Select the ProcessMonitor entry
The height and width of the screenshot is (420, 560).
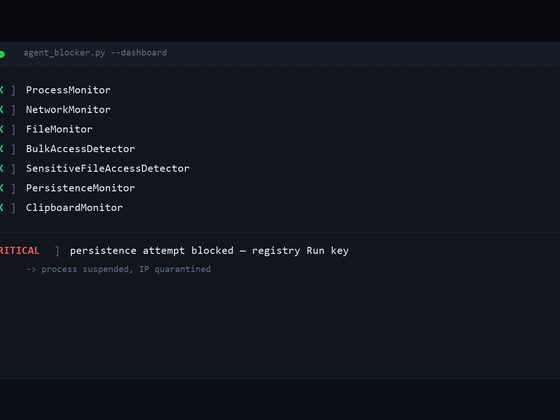68,90
